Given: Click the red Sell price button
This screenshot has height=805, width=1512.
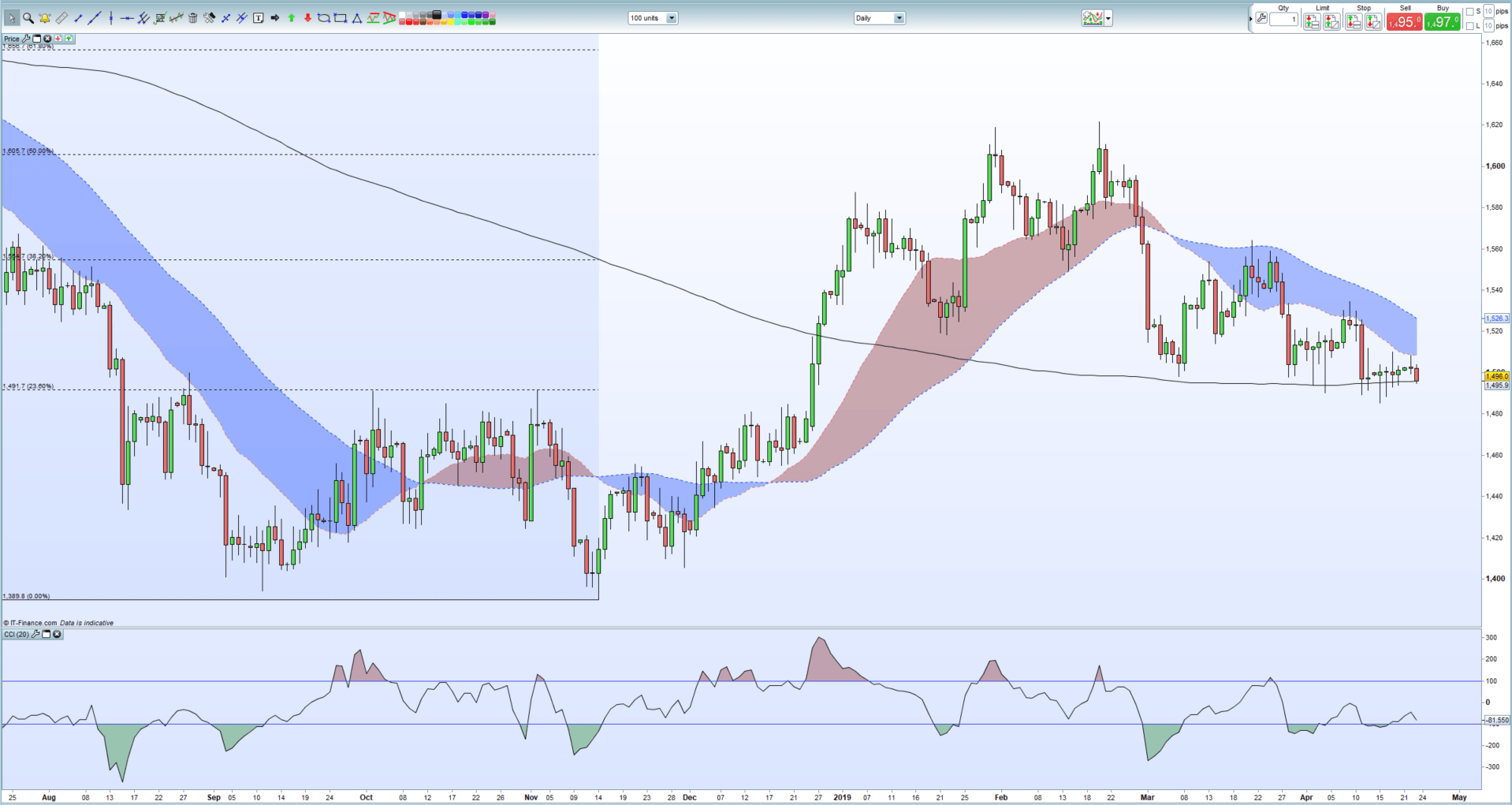Looking at the screenshot, I should coord(1405,21).
